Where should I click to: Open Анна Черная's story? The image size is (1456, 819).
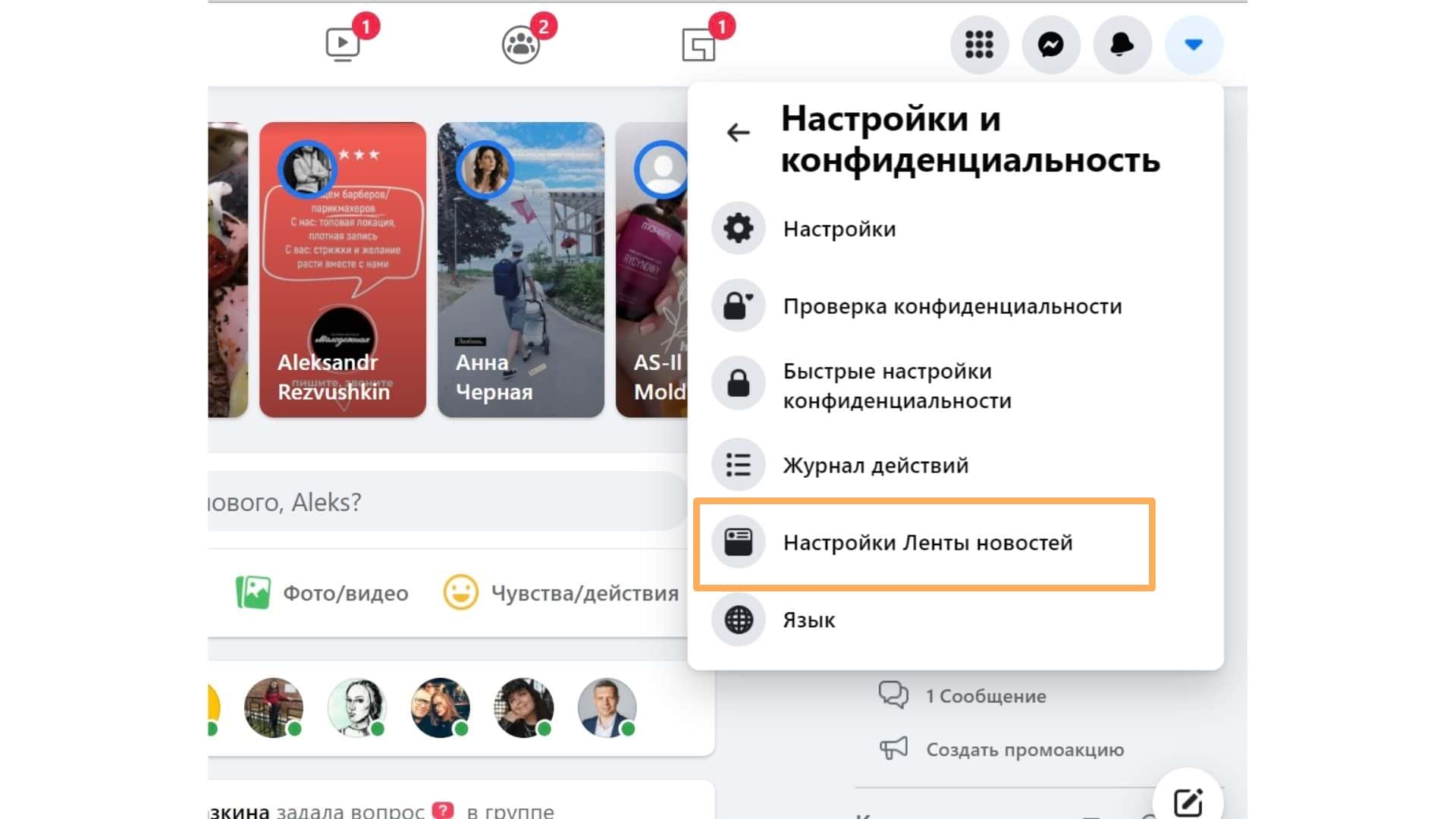pyautogui.click(x=521, y=270)
